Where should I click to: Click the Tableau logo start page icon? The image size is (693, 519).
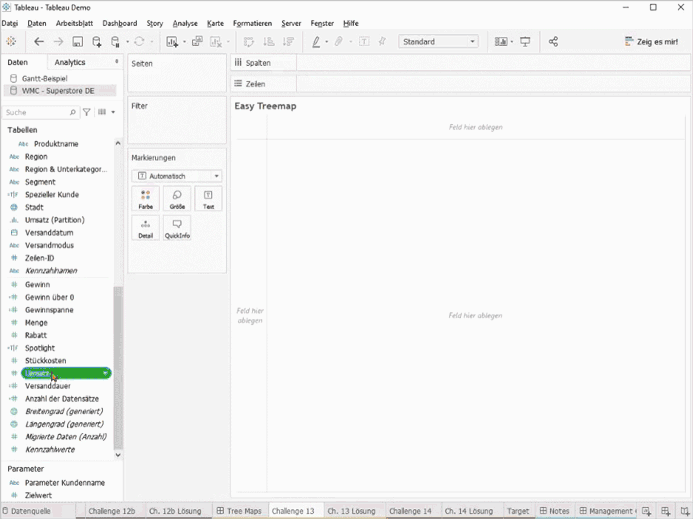11,42
